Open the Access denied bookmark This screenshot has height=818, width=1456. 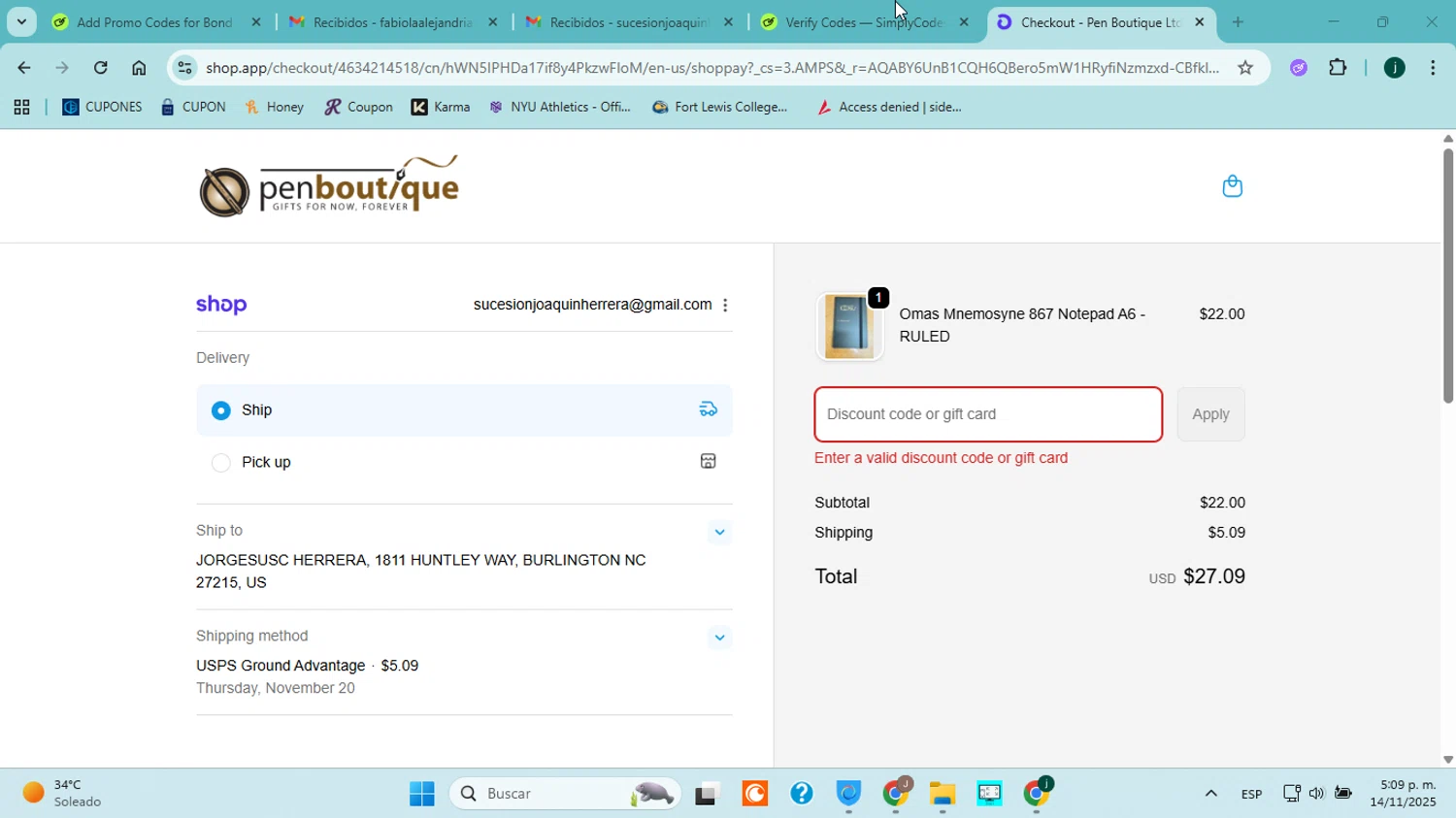coord(889,108)
